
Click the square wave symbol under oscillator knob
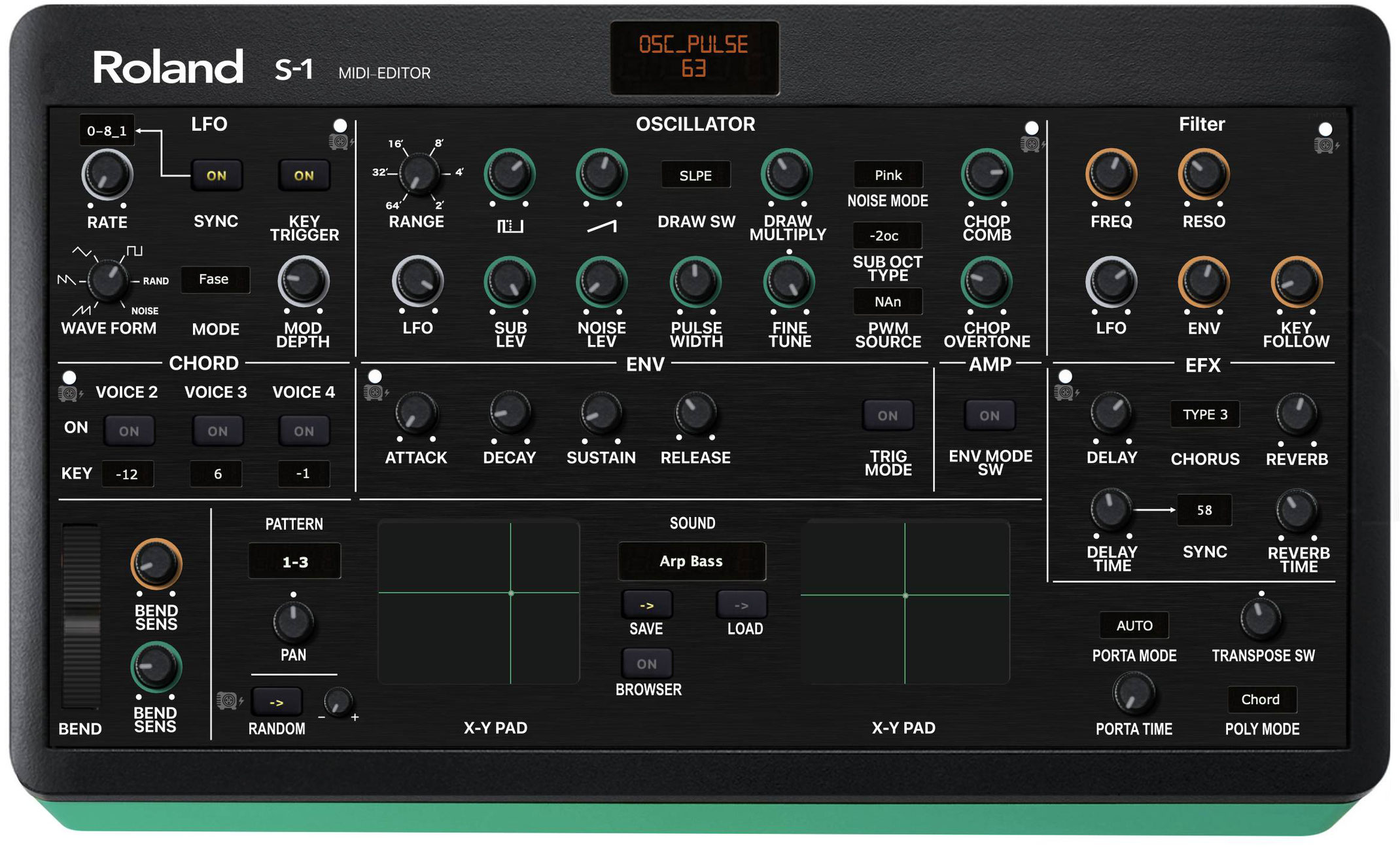tap(510, 226)
